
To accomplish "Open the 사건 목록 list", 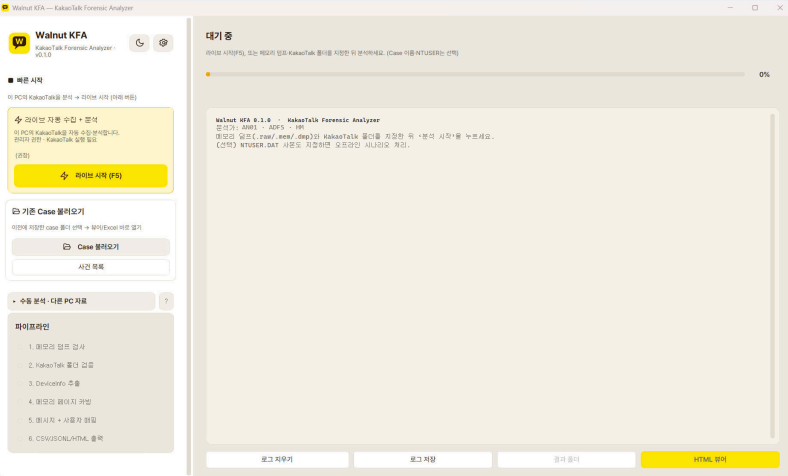I will [x=90, y=267].
